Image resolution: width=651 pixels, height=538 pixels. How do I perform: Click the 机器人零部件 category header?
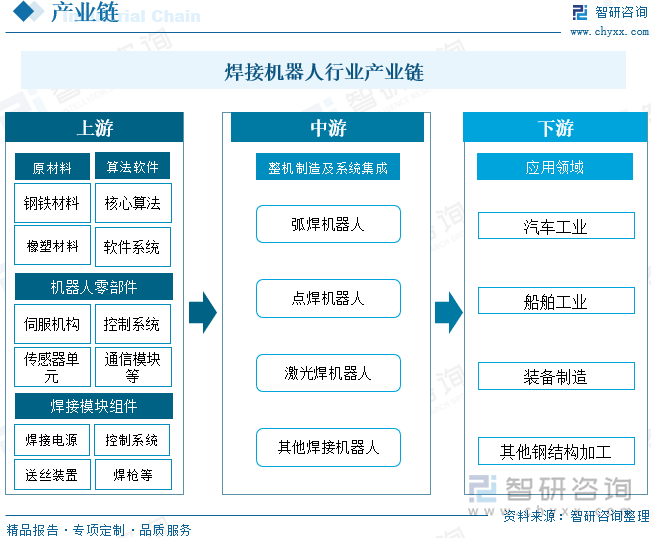click(x=94, y=286)
